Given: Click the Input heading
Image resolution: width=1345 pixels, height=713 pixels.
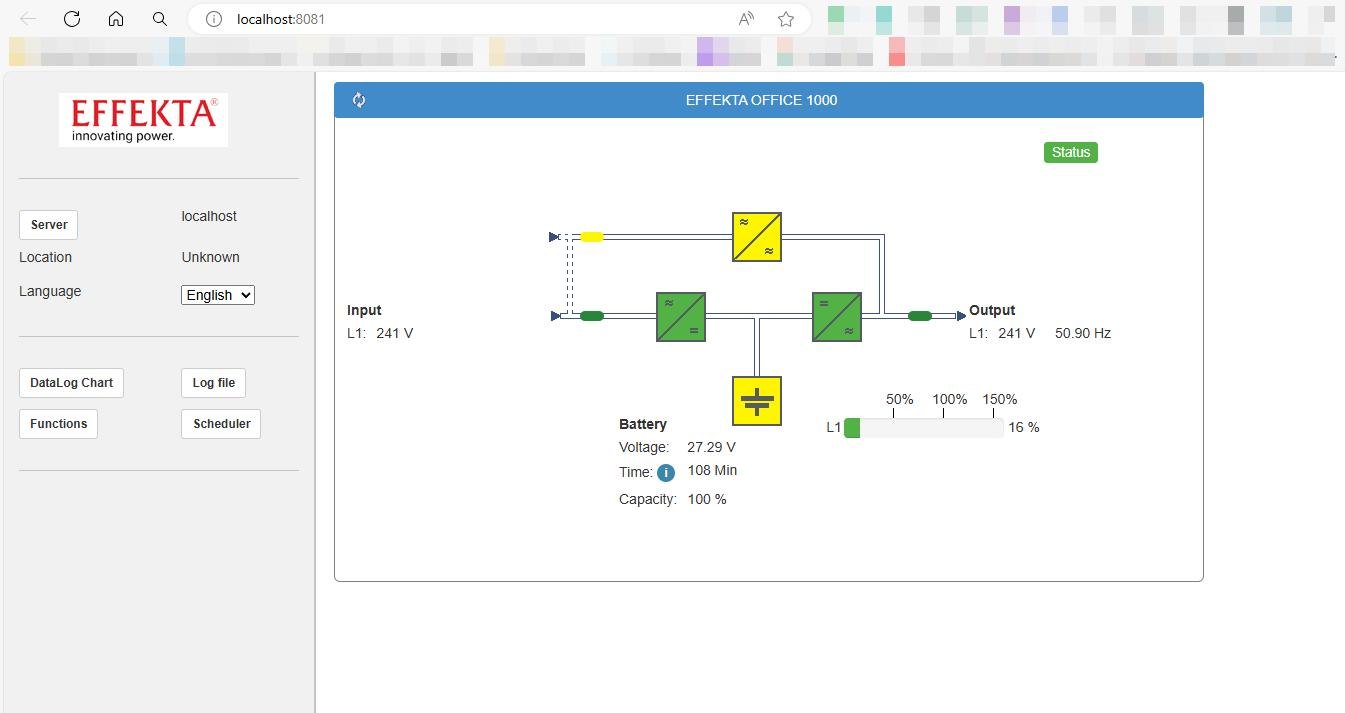Looking at the screenshot, I should [x=364, y=310].
